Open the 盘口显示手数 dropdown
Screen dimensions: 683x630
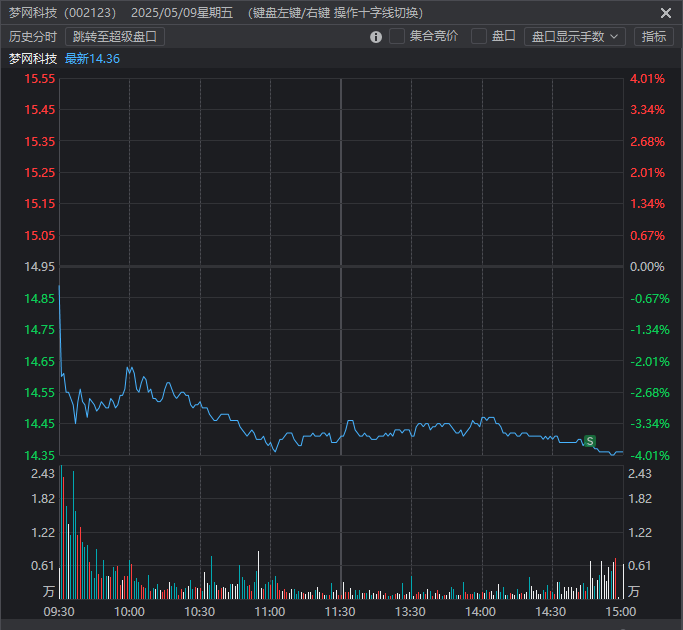(x=574, y=36)
